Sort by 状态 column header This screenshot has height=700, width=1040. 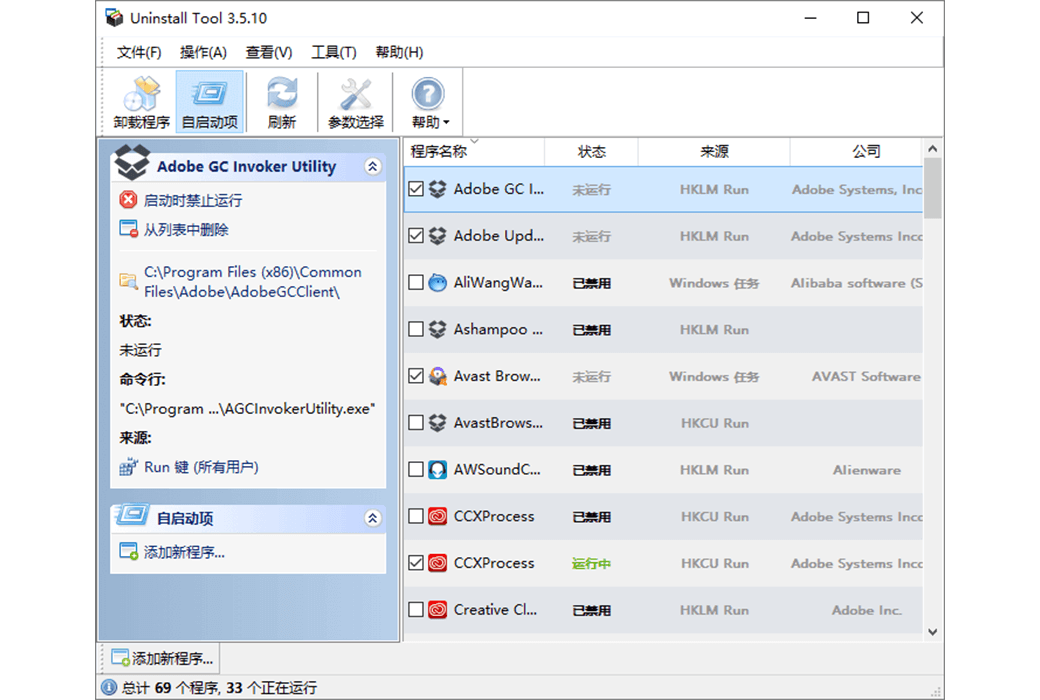591,152
